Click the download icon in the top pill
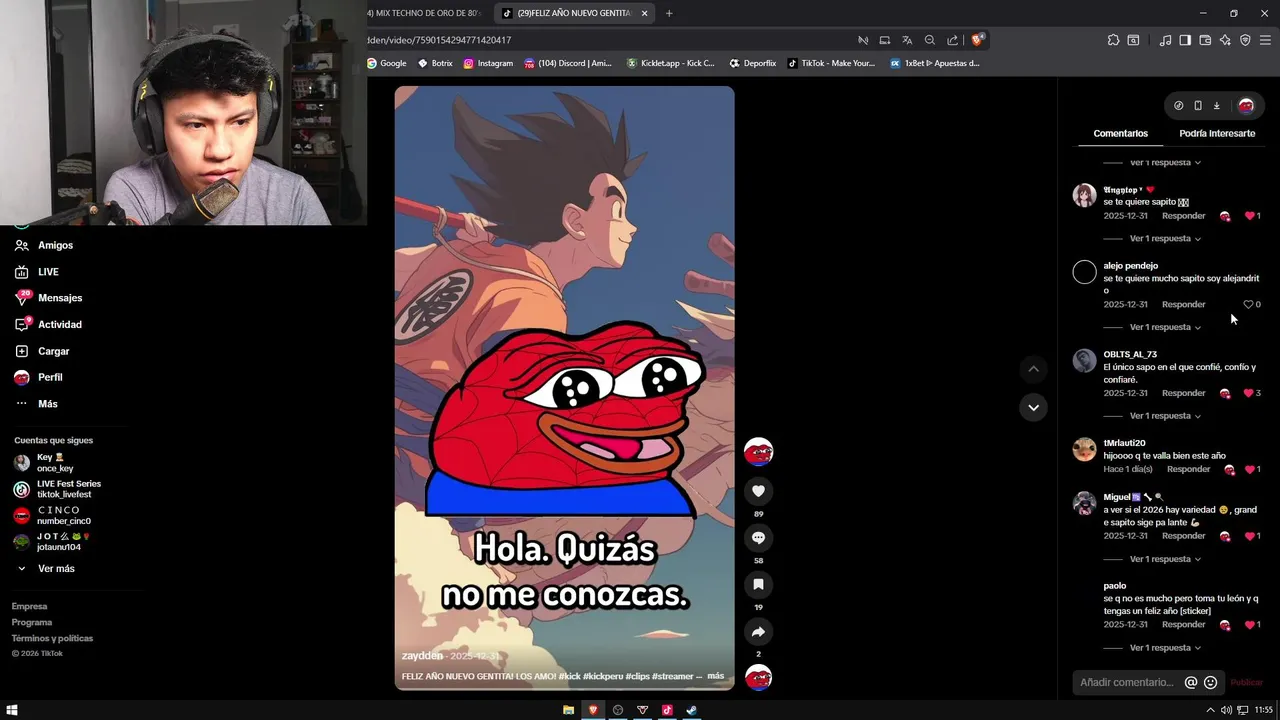1280x720 pixels. click(x=1217, y=105)
